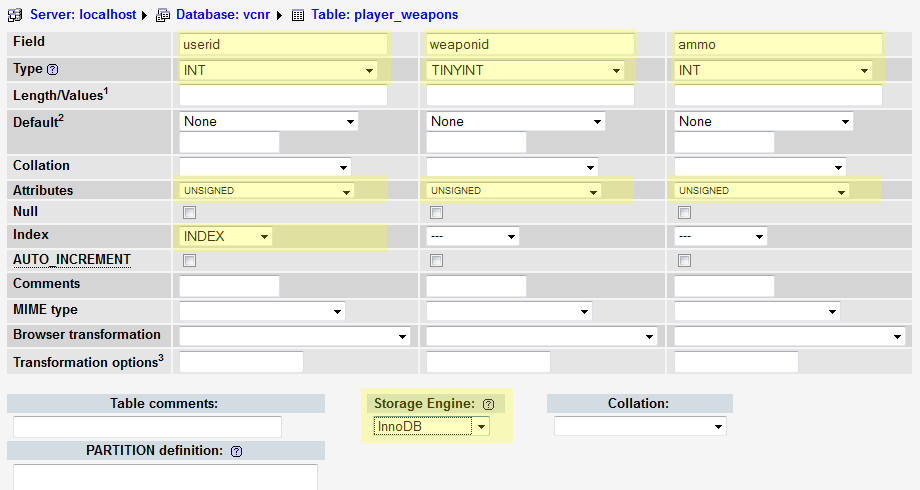This screenshot has height=490, width=920.
Task: Click the userid Field name input
Action: pos(283,45)
